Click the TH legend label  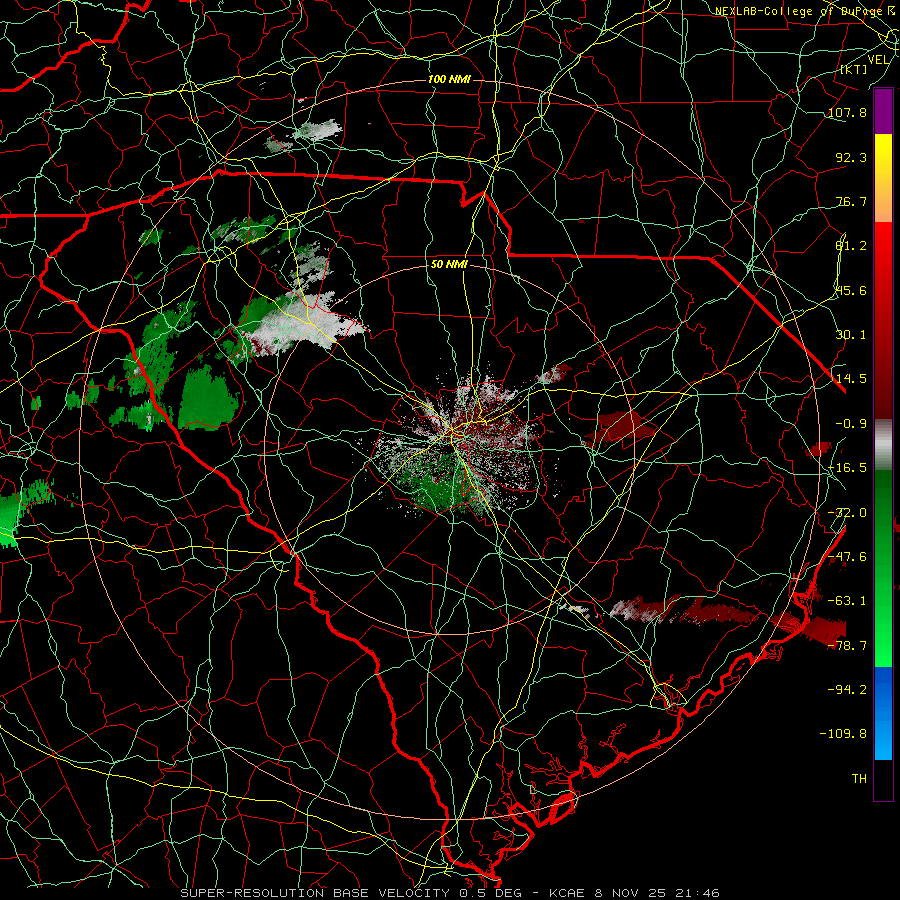[x=859, y=779]
